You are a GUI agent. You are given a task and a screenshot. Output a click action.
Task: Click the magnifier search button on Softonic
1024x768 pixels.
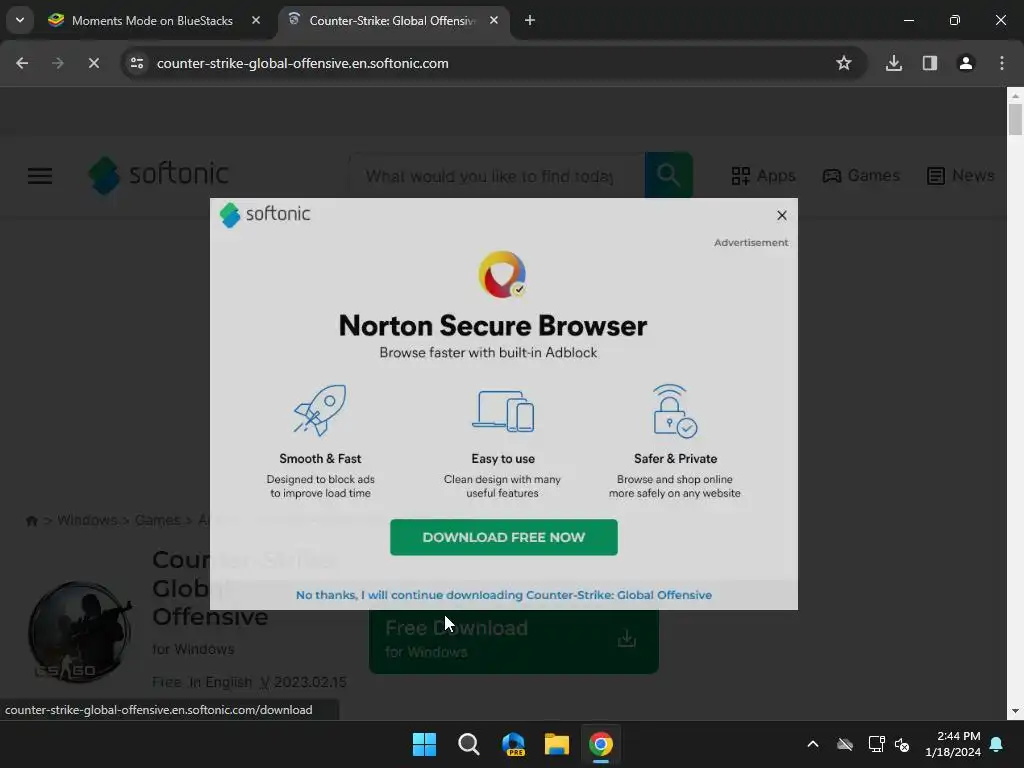pyautogui.click(x=668, y=175)
